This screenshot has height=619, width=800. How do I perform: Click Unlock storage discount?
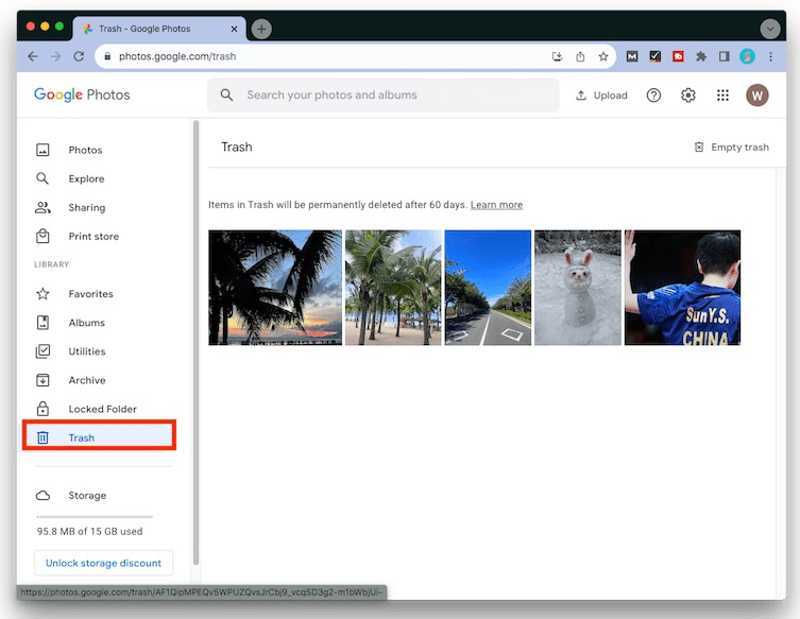point(103,562)
